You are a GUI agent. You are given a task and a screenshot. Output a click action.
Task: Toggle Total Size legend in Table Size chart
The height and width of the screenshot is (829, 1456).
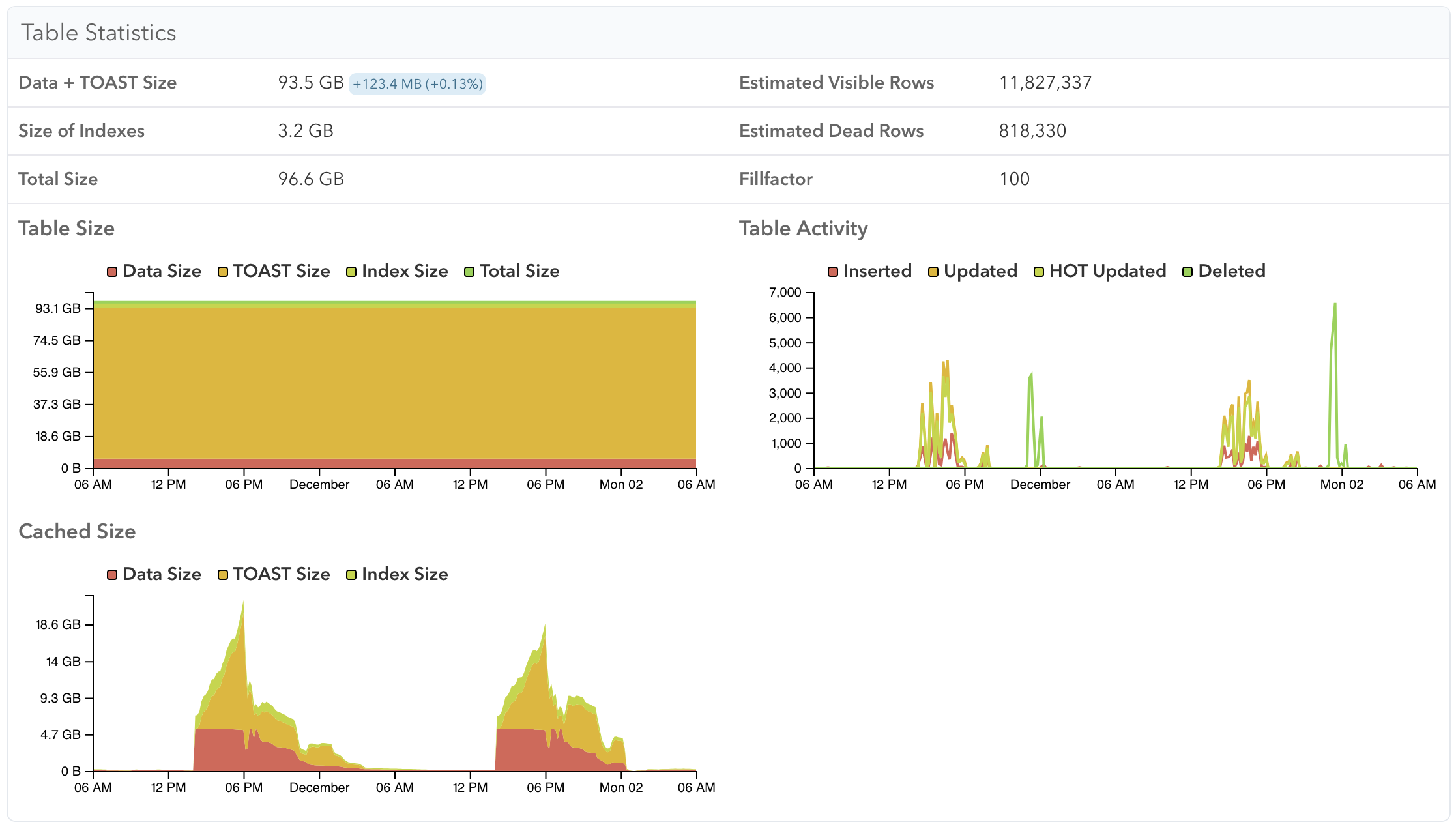[512, 271]
